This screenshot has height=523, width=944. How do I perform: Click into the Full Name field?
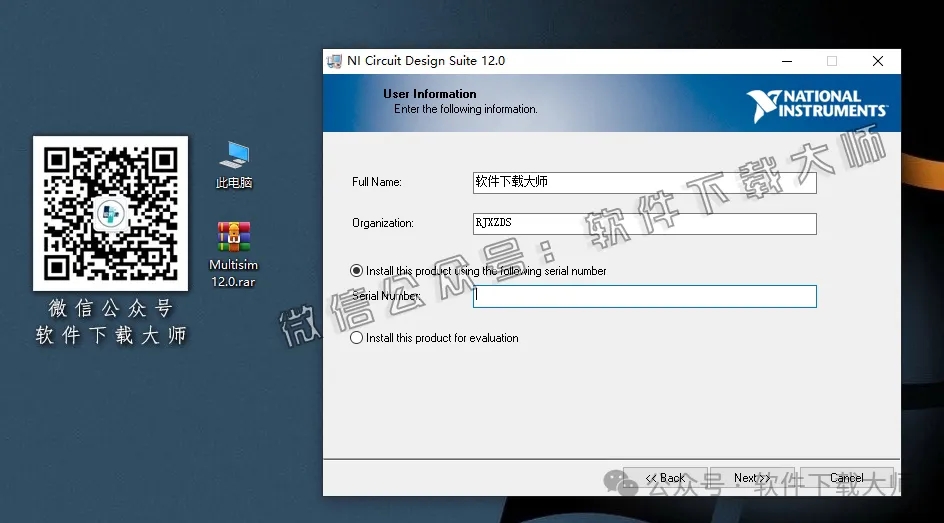tap(644, 183)
